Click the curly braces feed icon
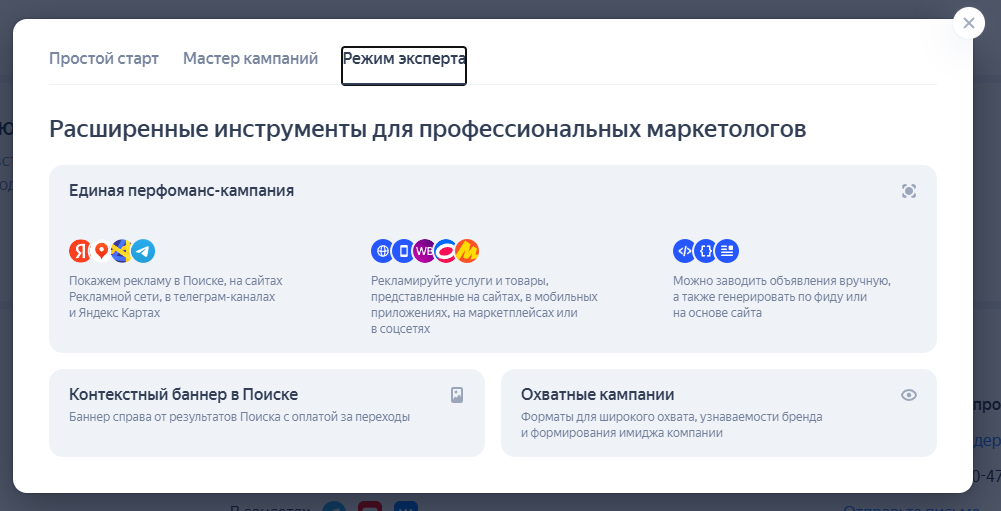This screenshot has height=511, width=1001. (706, 251)
